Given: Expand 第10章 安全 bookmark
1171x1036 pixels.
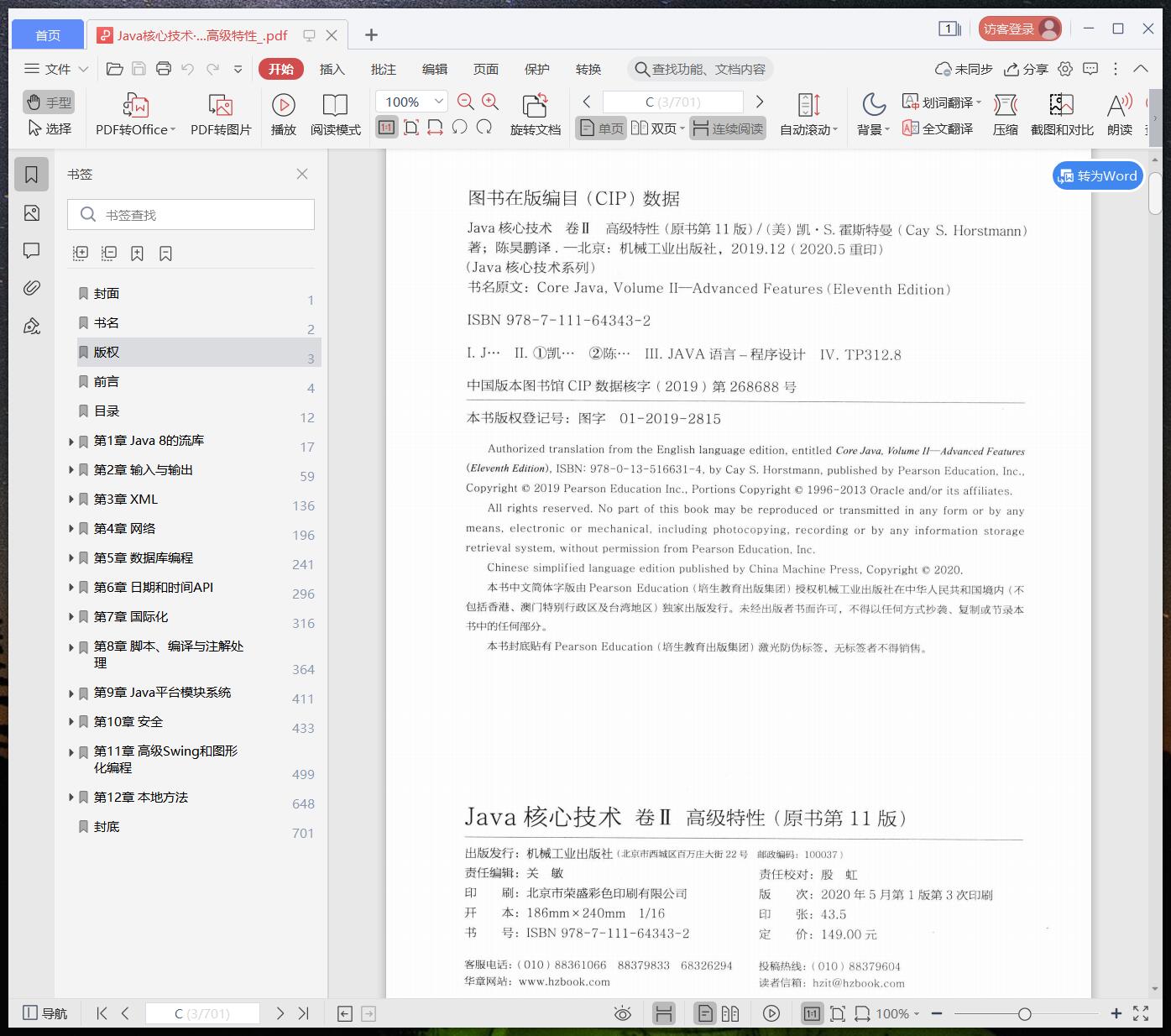Looking at the screenshot, I should tap(71, 722).
